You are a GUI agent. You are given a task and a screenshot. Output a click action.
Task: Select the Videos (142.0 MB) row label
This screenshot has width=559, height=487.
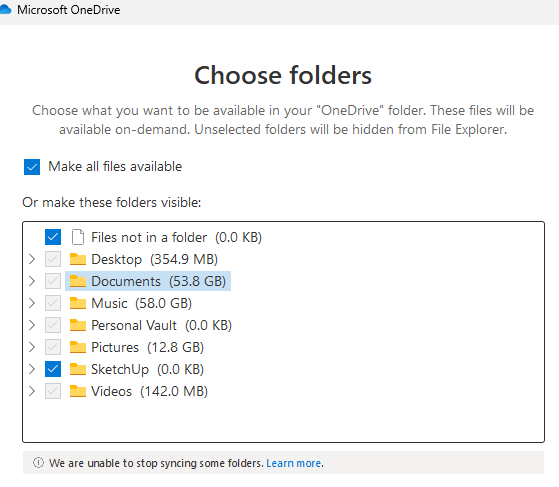150,391
